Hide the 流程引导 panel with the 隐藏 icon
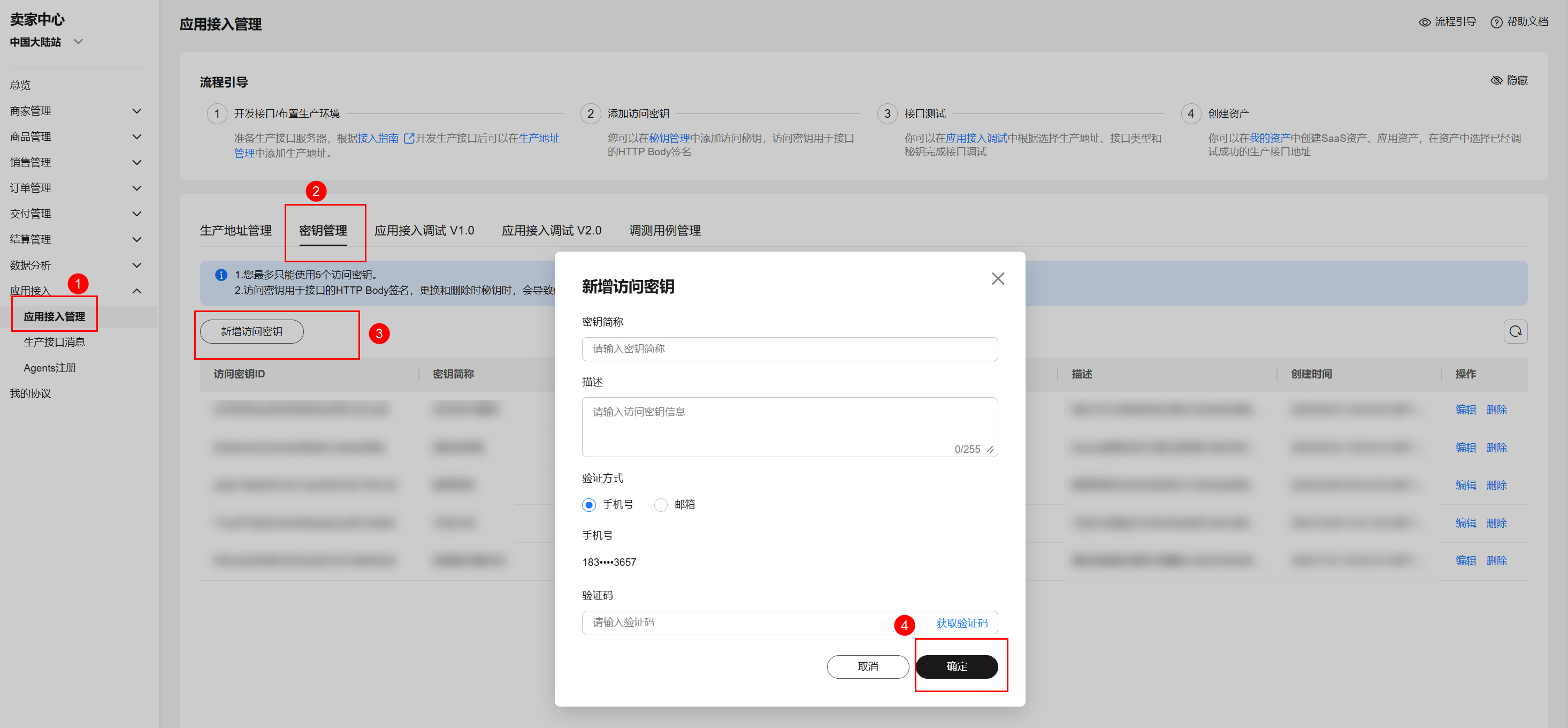The height and width of the screenshot is (728, 1568). (x=1498, y=80)
